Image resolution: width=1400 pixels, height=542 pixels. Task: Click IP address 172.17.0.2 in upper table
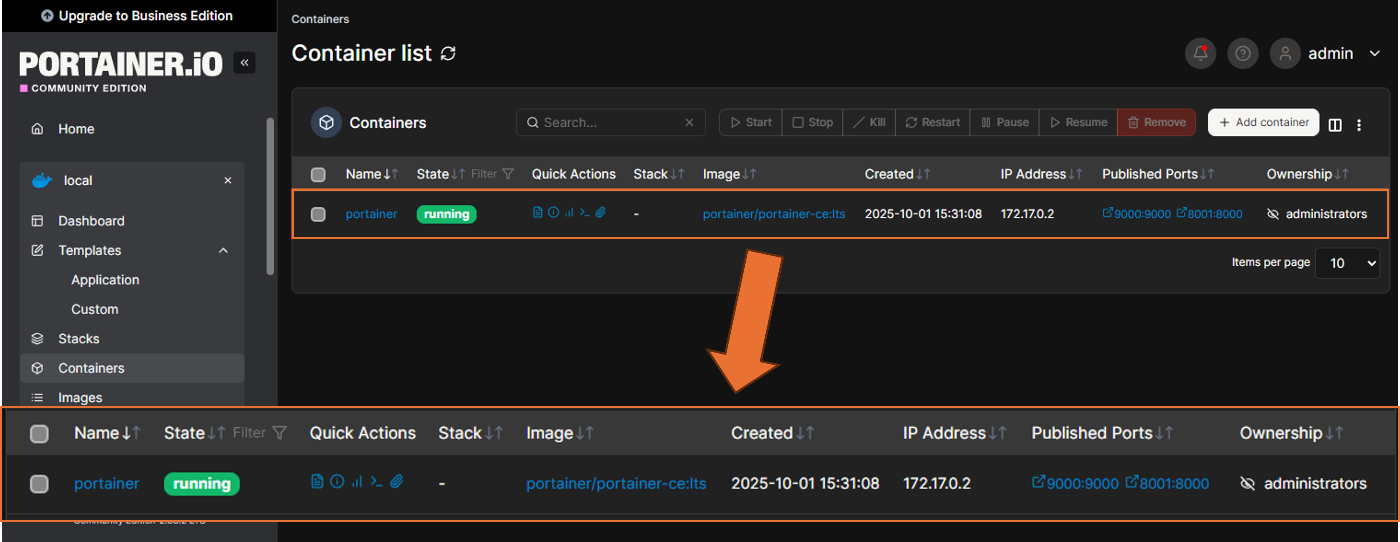1026,214
